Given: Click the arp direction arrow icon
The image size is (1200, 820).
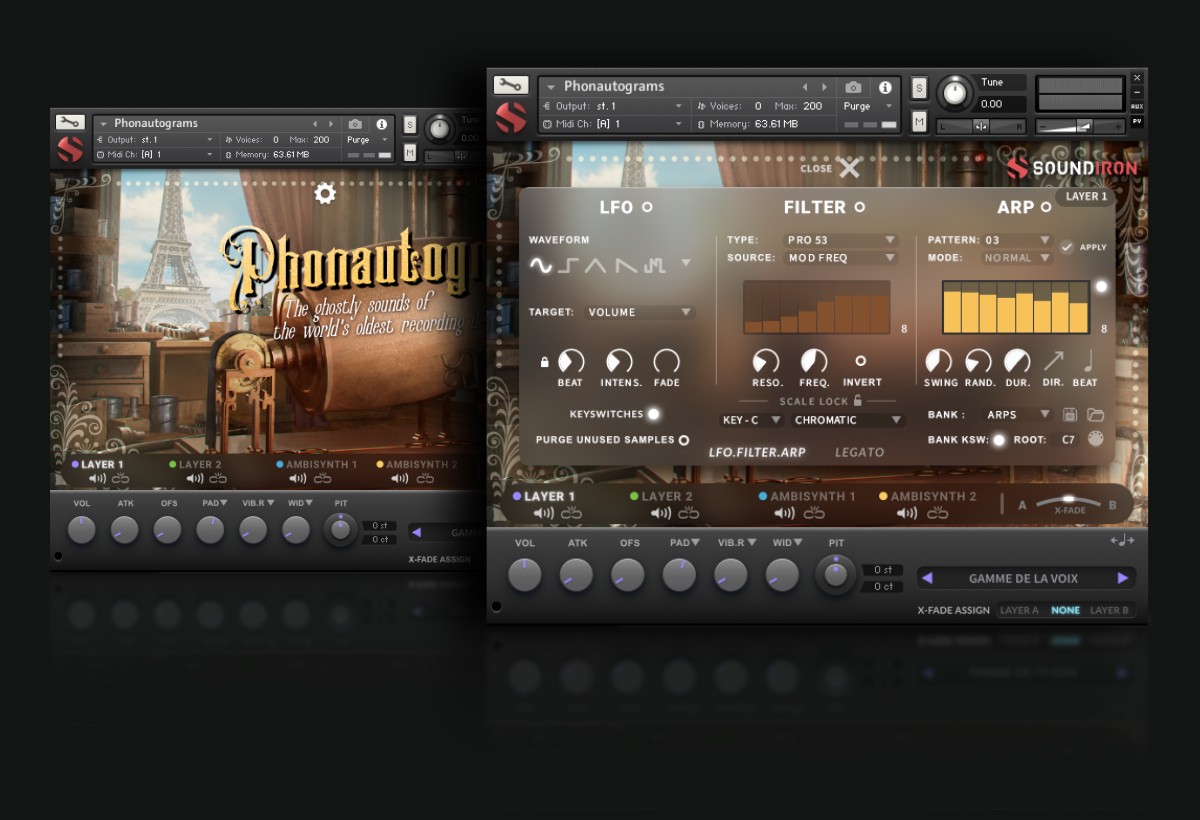Looking at the screenshot, I should click(x=1054, y=360).
